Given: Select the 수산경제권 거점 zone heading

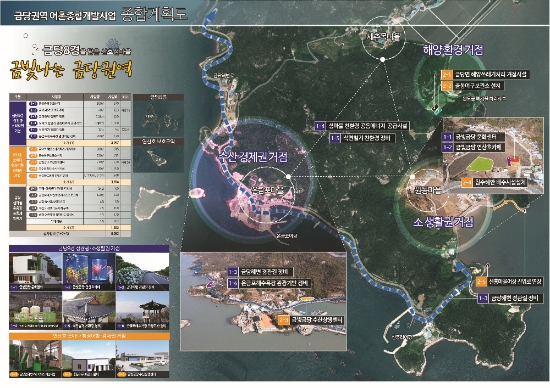Looking at the screenshot, I should tap(253, 156).
